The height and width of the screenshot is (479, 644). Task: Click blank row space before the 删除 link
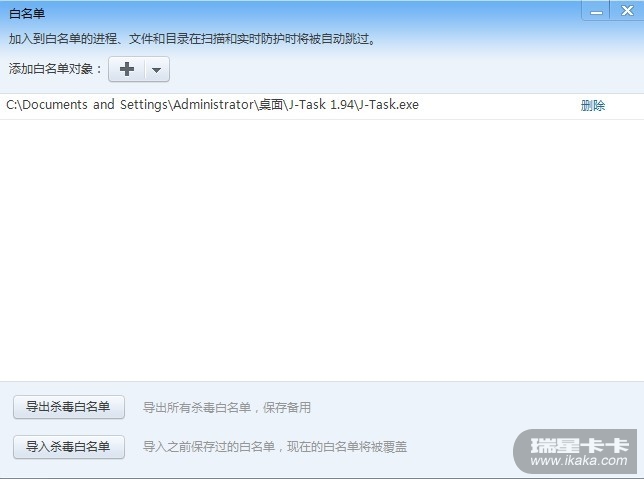pos(499,106)
